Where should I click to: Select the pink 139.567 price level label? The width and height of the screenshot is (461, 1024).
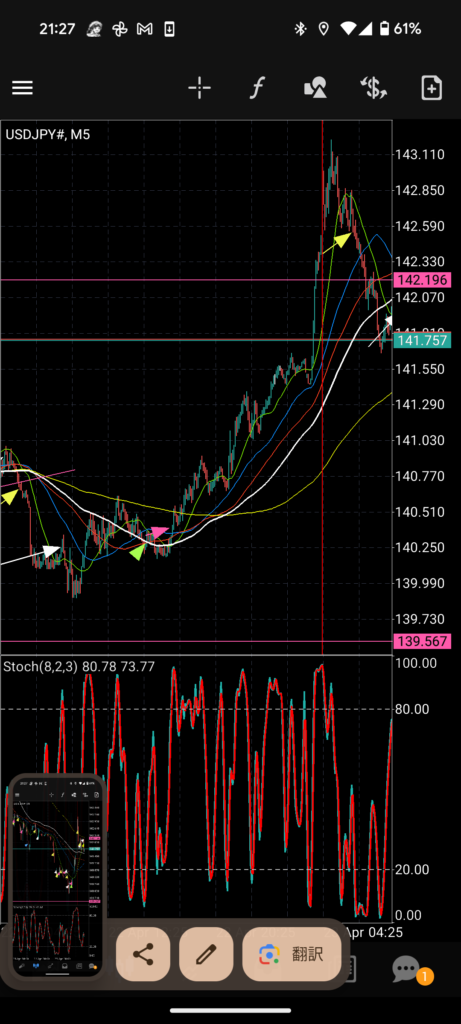click(422, 642)
